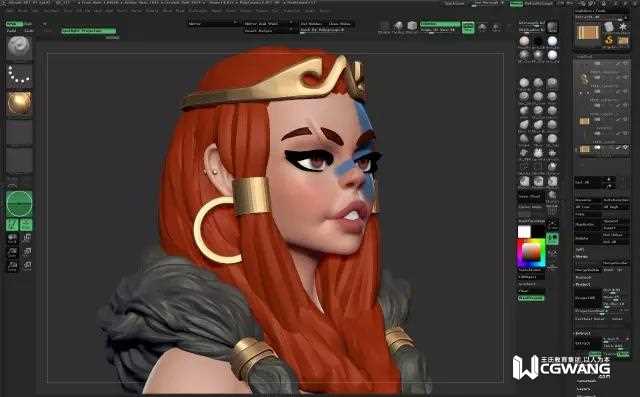Toggle eye visibility on the selected bottom subtool
Viewport: 640px width, 397px height.
[625, 148]
